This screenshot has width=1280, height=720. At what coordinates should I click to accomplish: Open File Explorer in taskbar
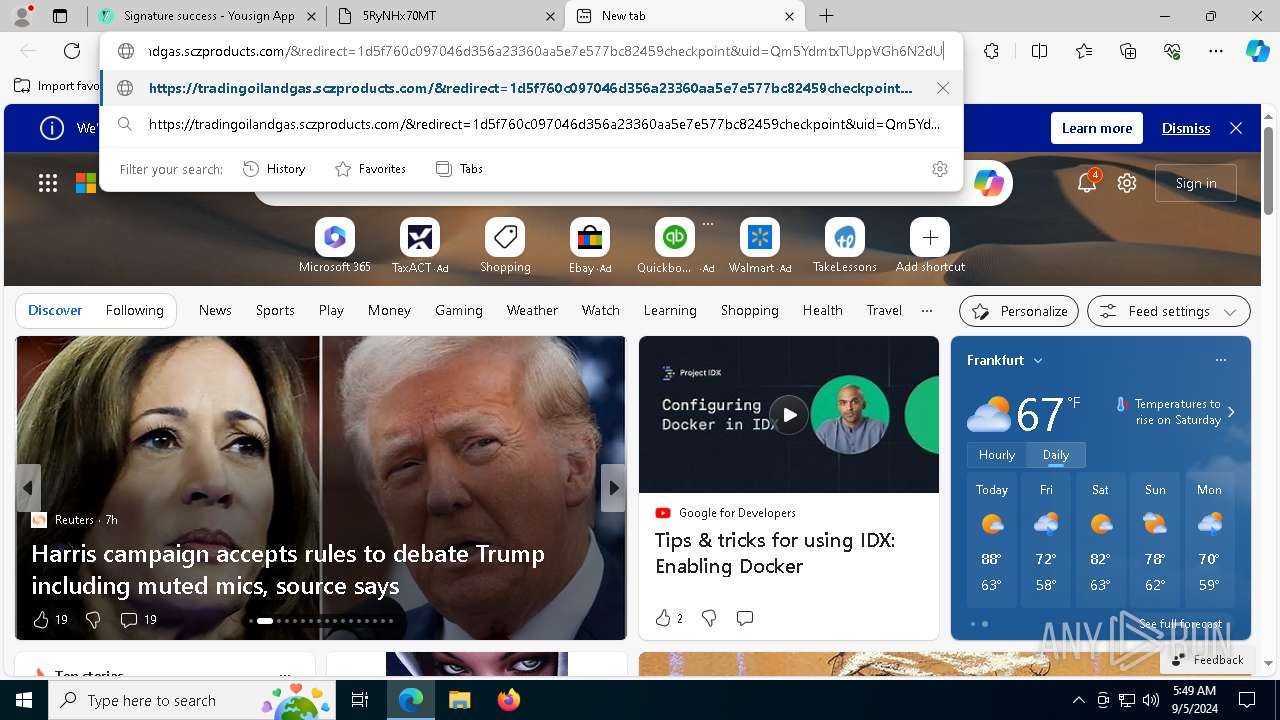coord(459,700)
